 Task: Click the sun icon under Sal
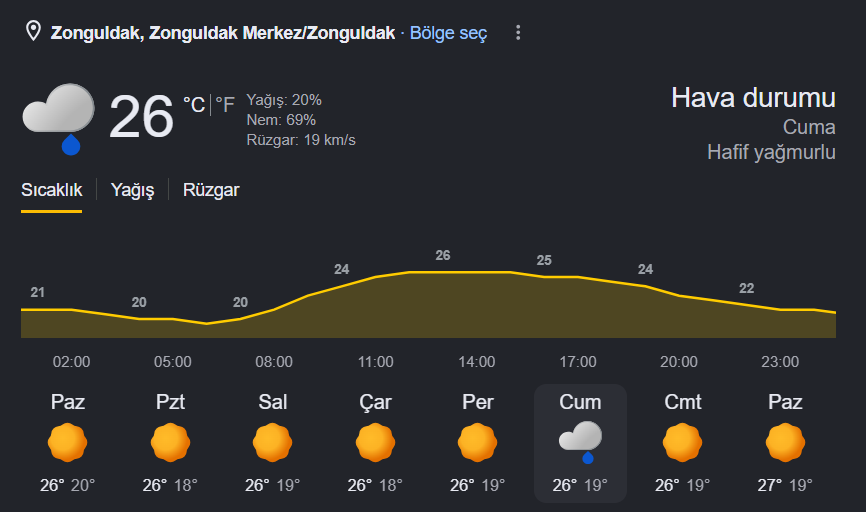[x=273, y=442]
